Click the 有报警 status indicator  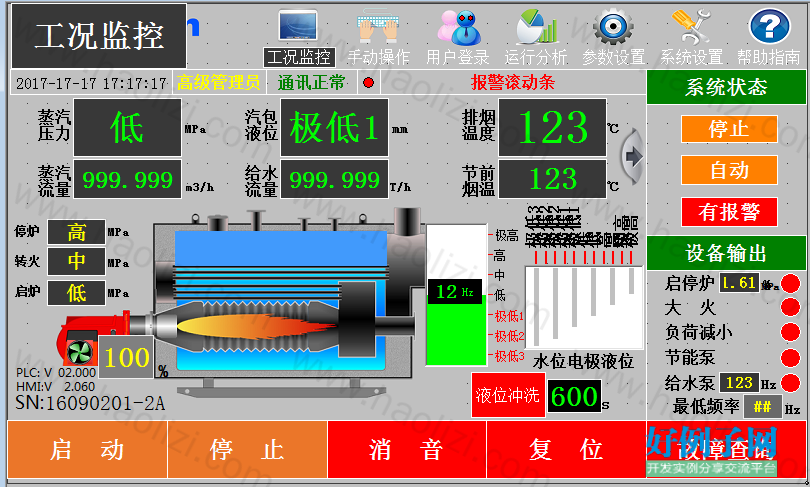[729, 212]
